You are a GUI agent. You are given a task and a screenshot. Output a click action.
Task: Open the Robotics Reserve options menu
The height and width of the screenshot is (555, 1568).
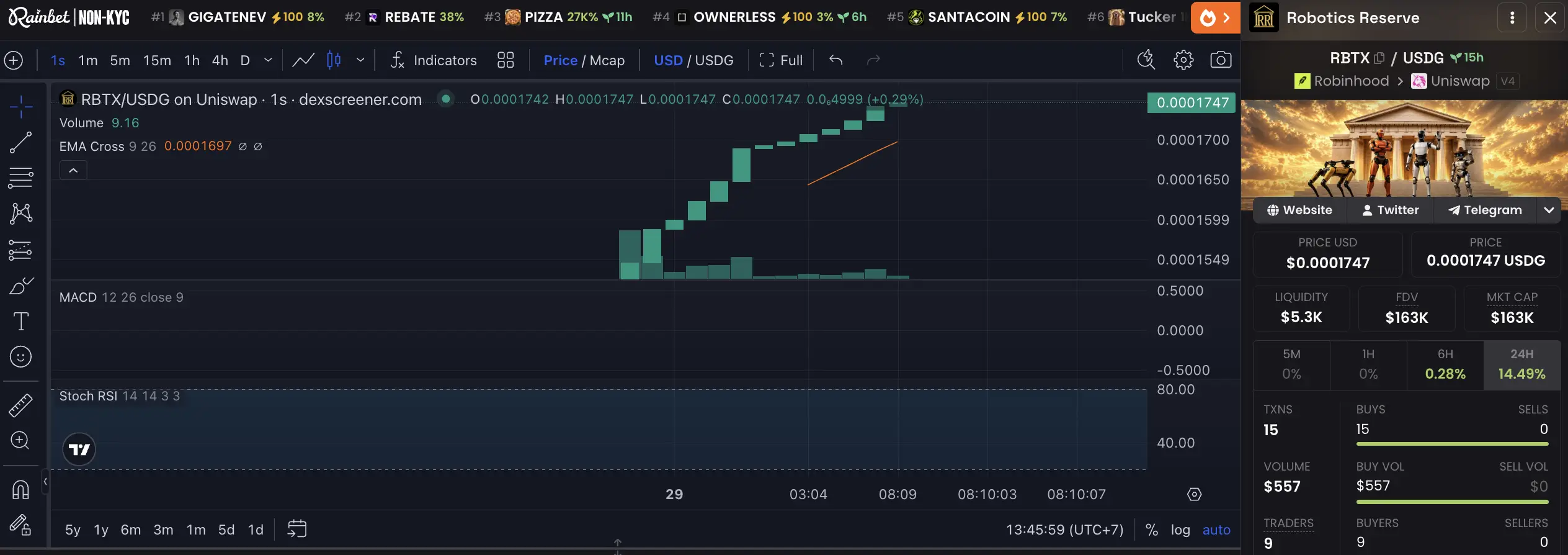coord(1512,17)
